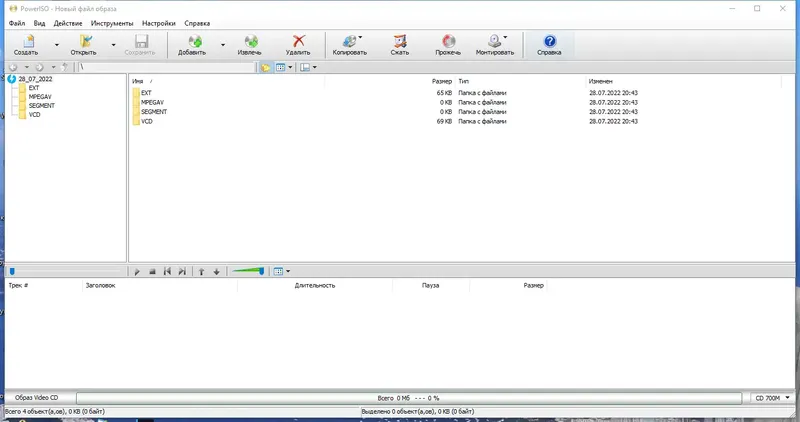Click the Монтировать mount toolbar icon

[494, 41]
